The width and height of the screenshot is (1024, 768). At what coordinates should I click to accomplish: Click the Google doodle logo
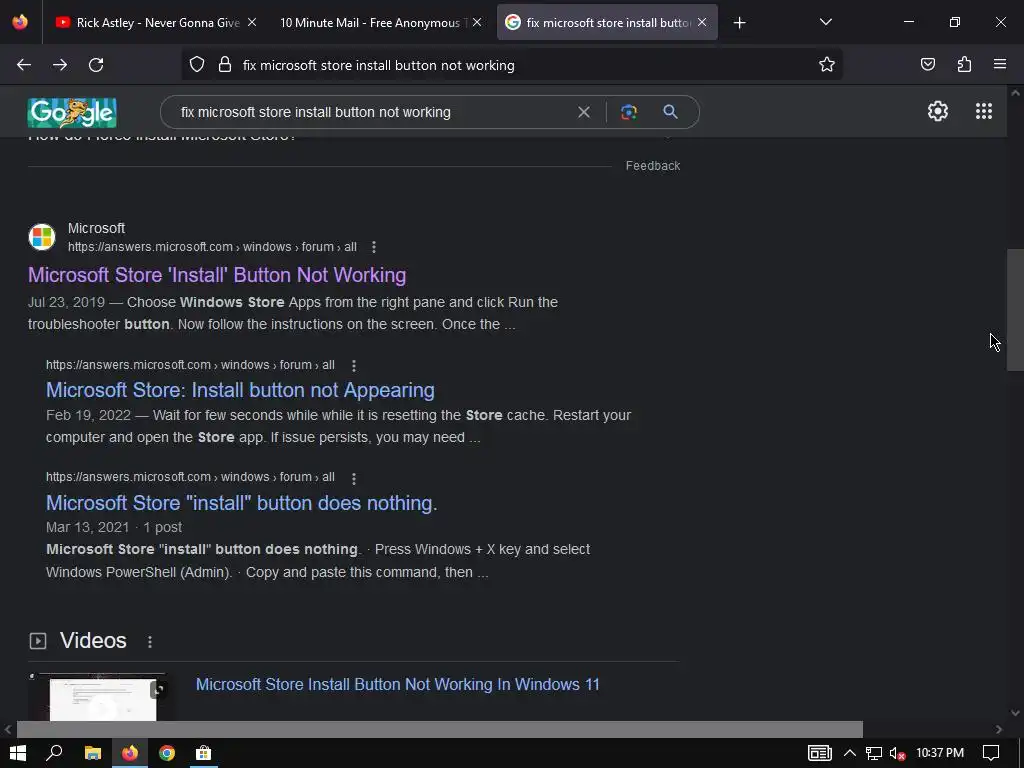pos(72,112)
